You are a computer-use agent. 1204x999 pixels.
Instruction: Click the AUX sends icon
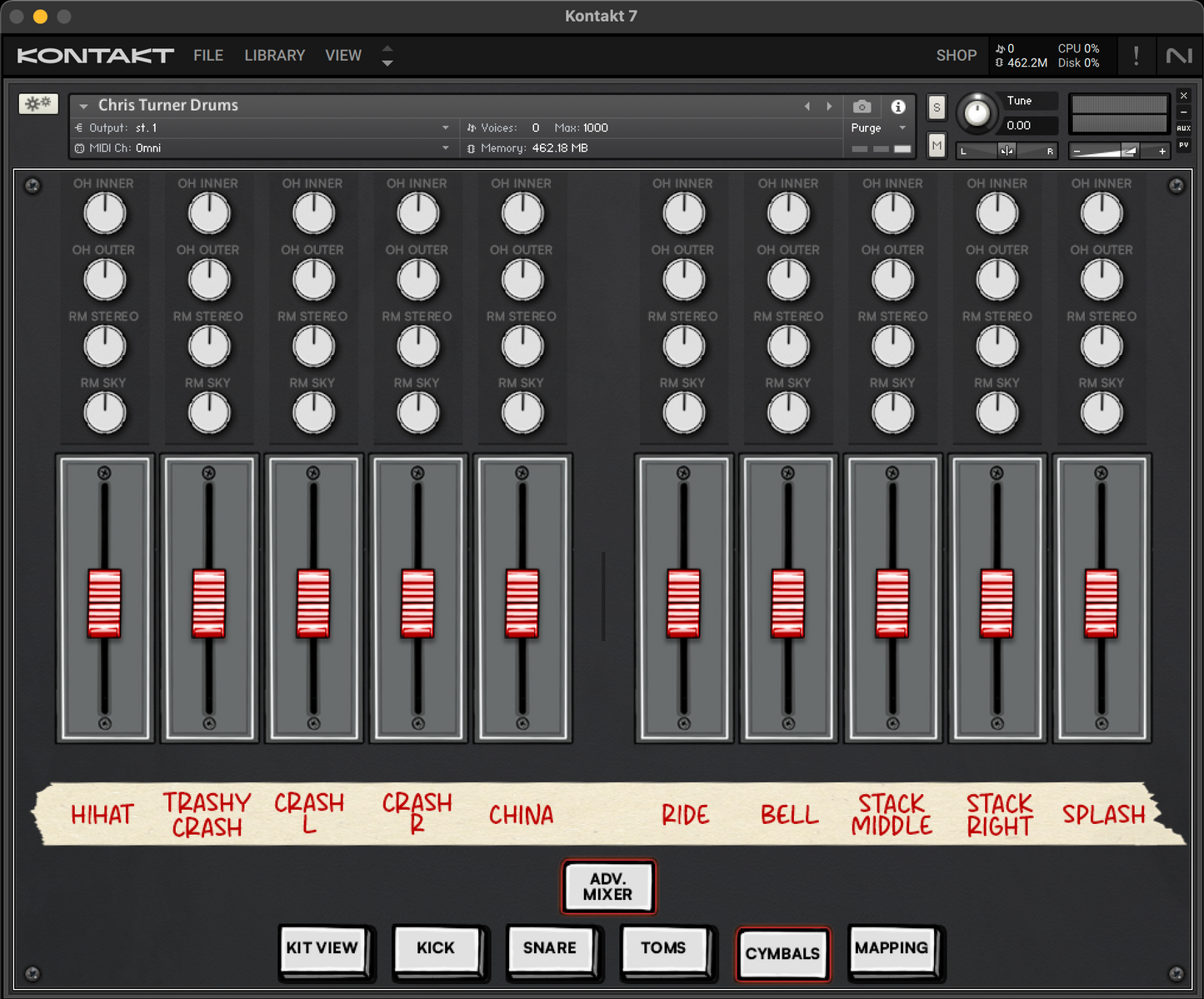click(x=1183, y=128)
